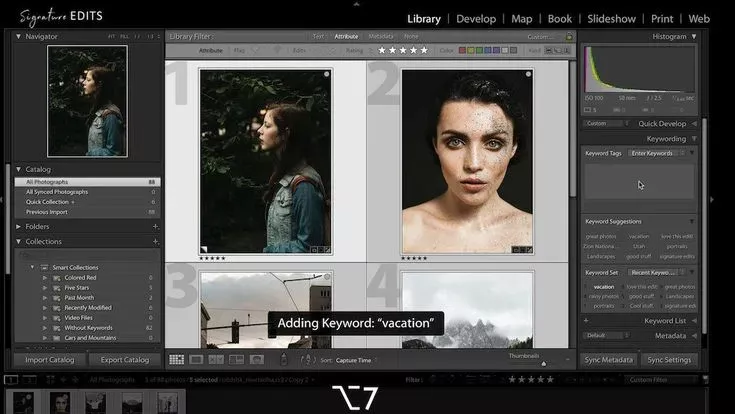Go to the Slideshow module
Viewport: 735px width, 414px height.
click(x=611, y=19)
